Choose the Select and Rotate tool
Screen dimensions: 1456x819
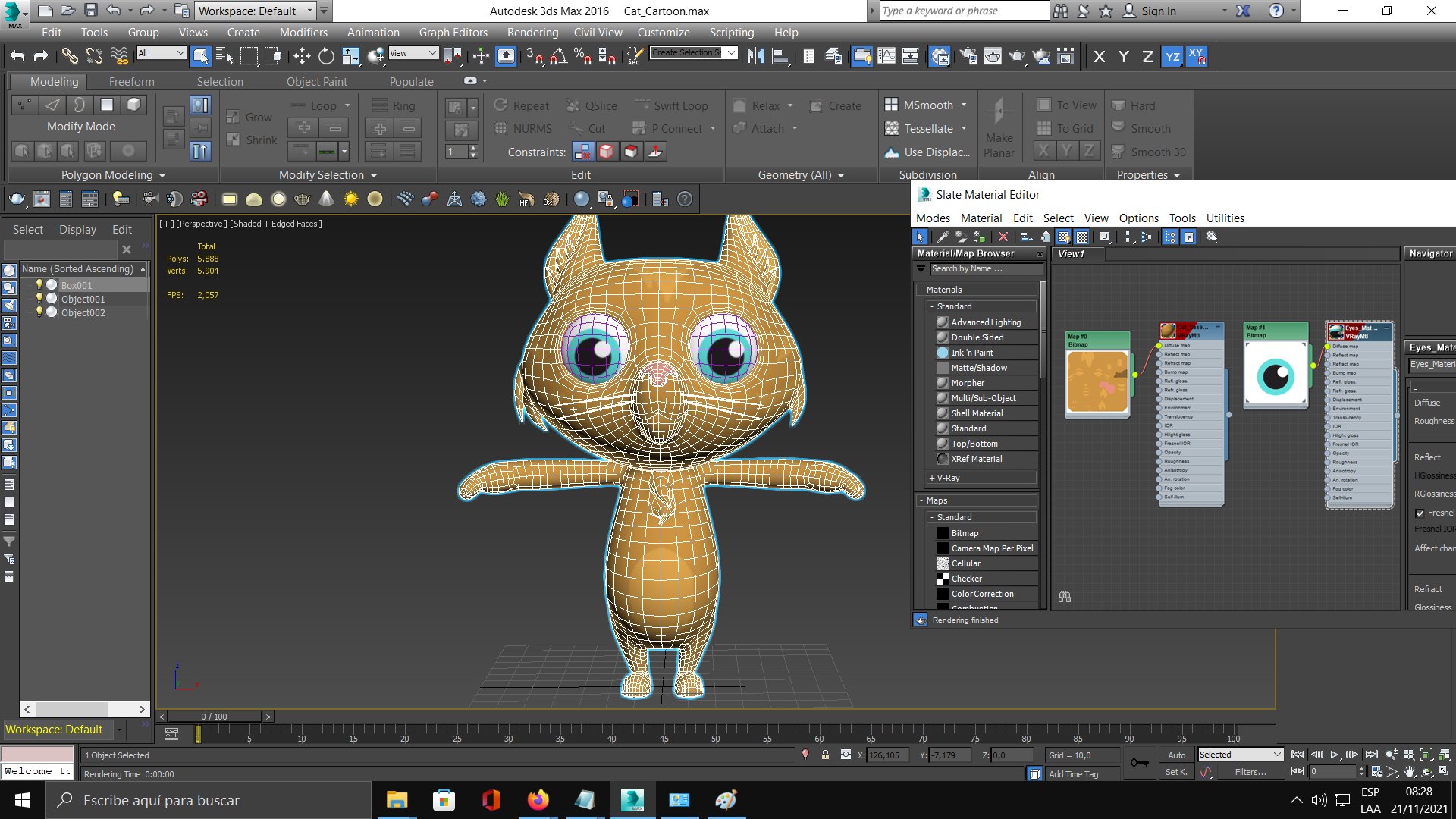[x=326, y=55]
